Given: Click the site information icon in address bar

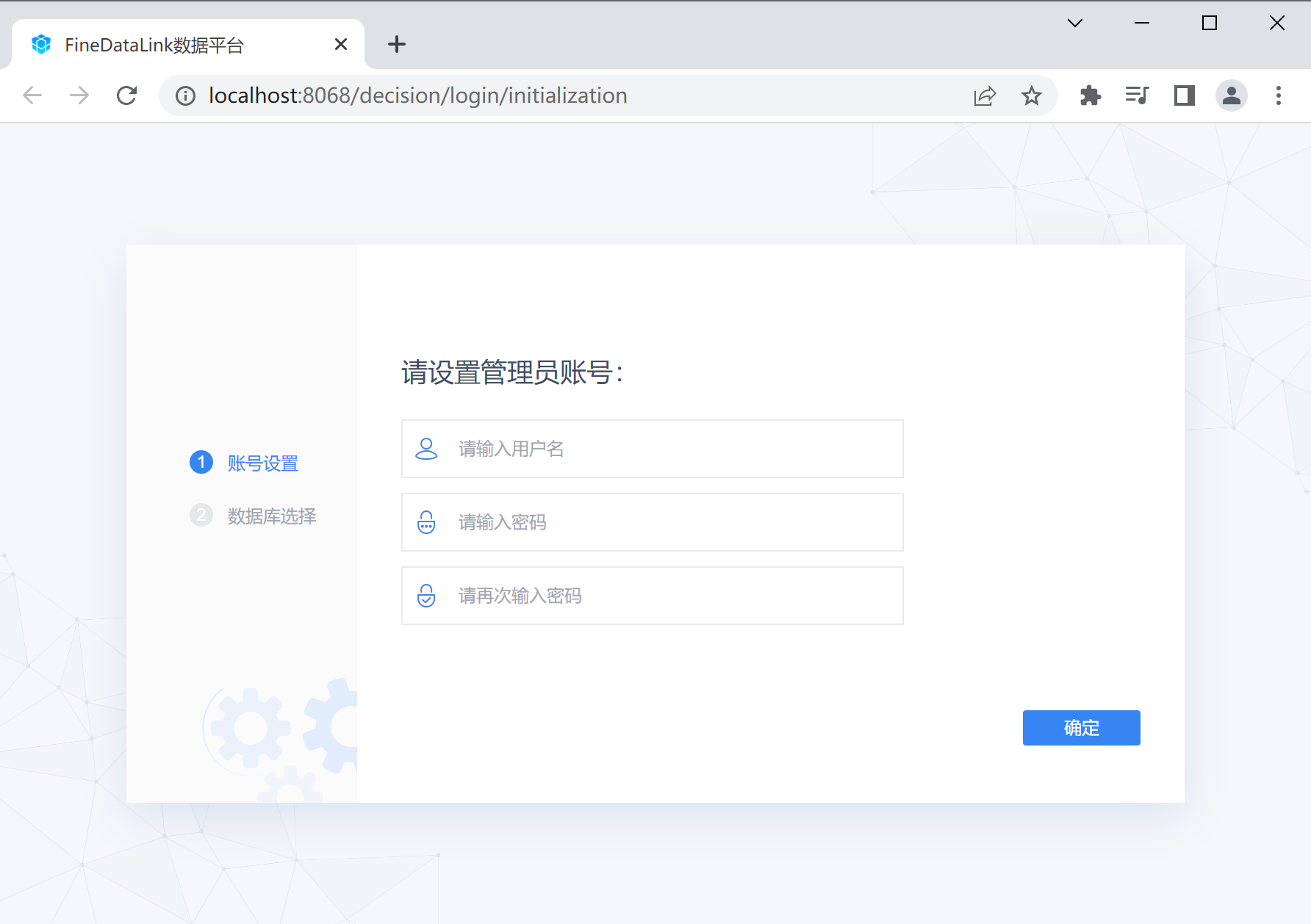Looking at the screenshot, I should [185, 95].
